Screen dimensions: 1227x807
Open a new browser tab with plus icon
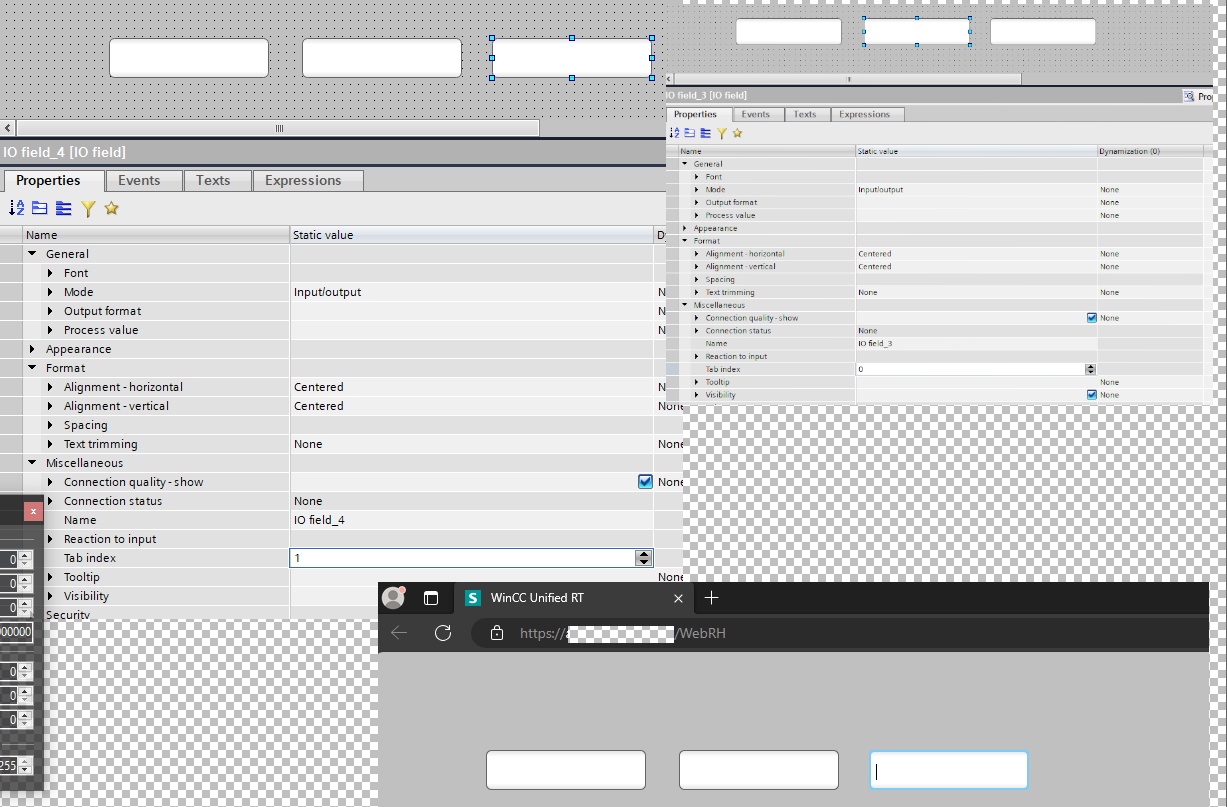coord(711,598)
